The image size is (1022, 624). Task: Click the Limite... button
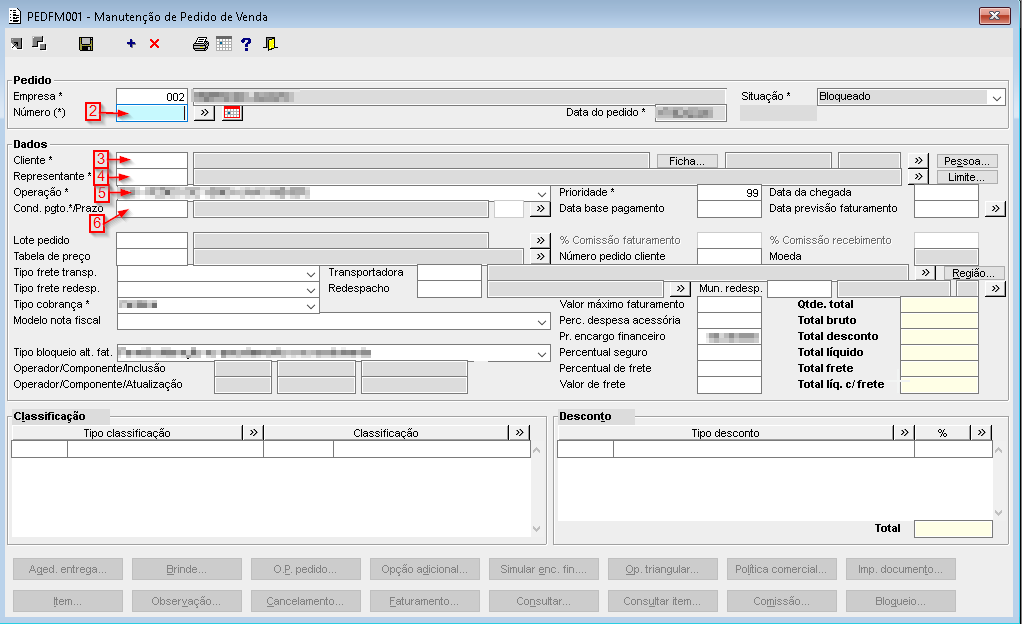pos(967,177)
